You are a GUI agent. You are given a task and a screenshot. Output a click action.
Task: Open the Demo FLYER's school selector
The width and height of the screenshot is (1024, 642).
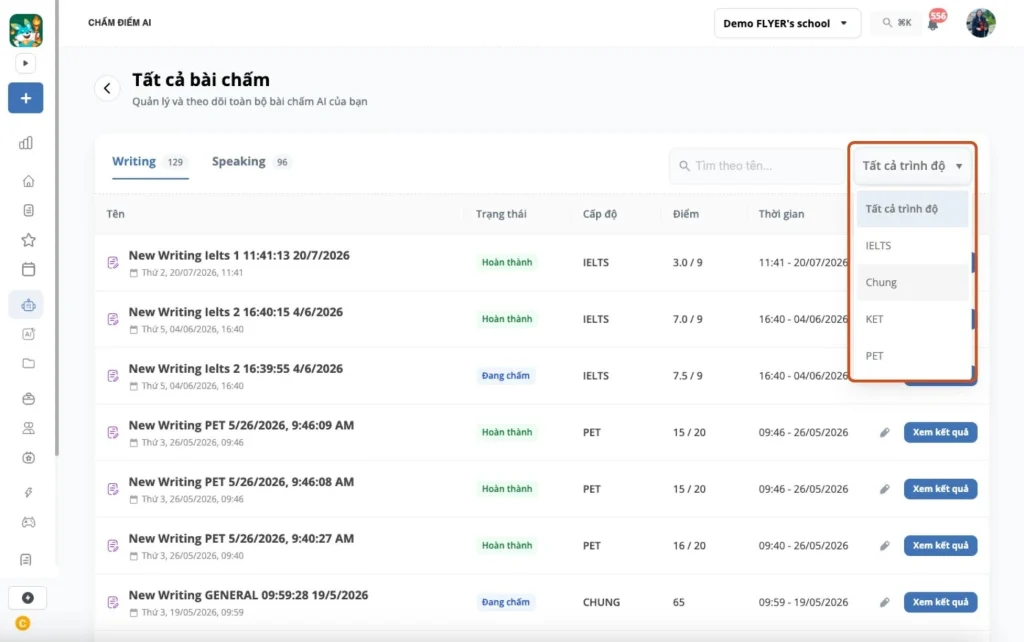(787, 24)
